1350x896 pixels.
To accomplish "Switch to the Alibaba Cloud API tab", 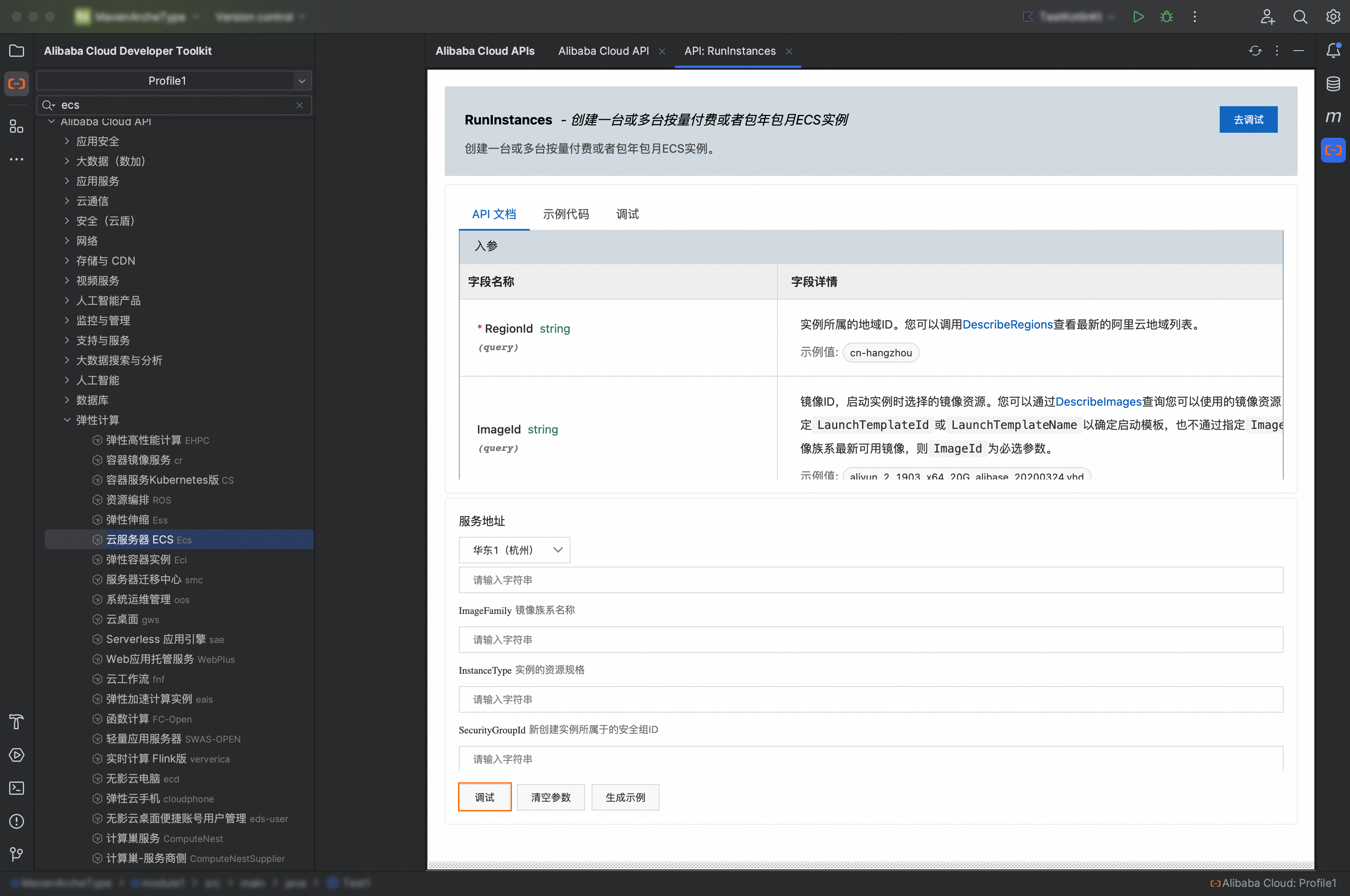I will pos(604,51).
